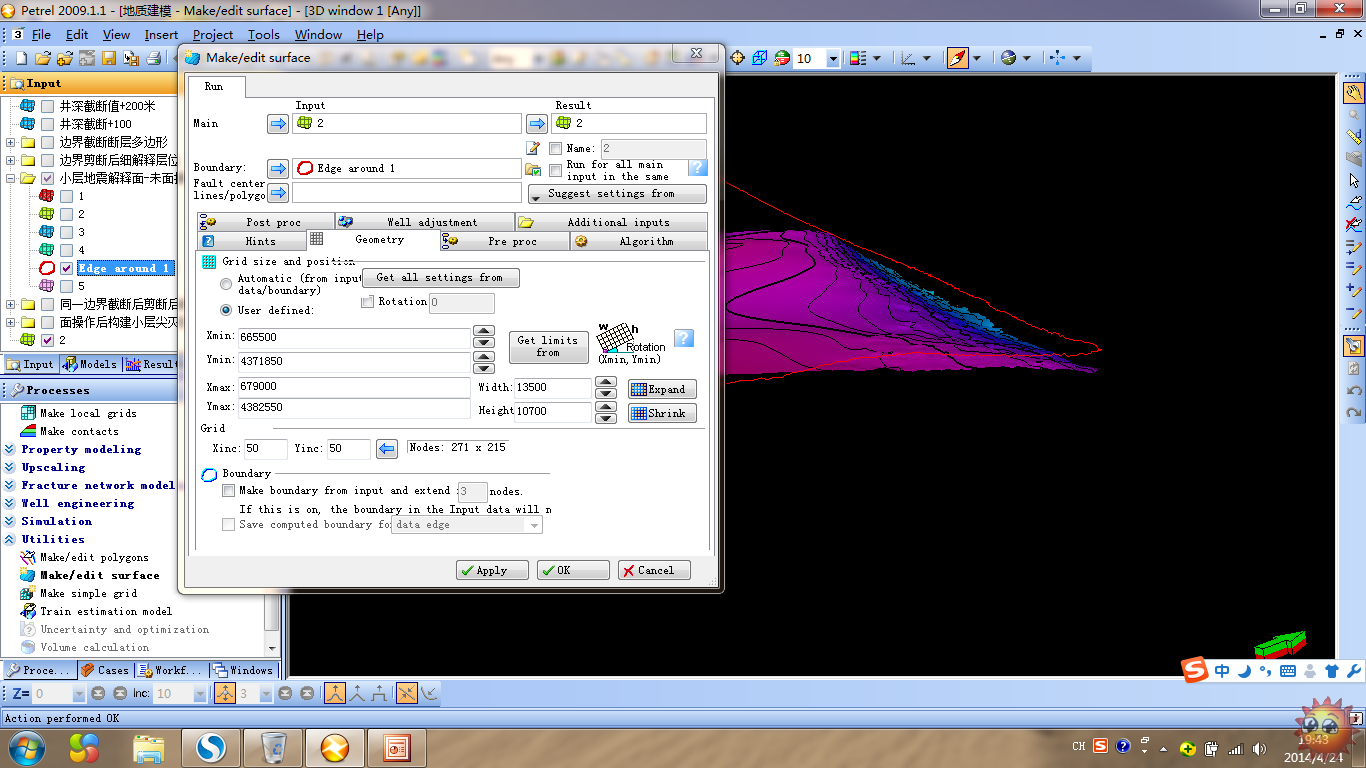Click the blue arrow beside Result field
The image size is (1366, 768).
pos(537,124)
